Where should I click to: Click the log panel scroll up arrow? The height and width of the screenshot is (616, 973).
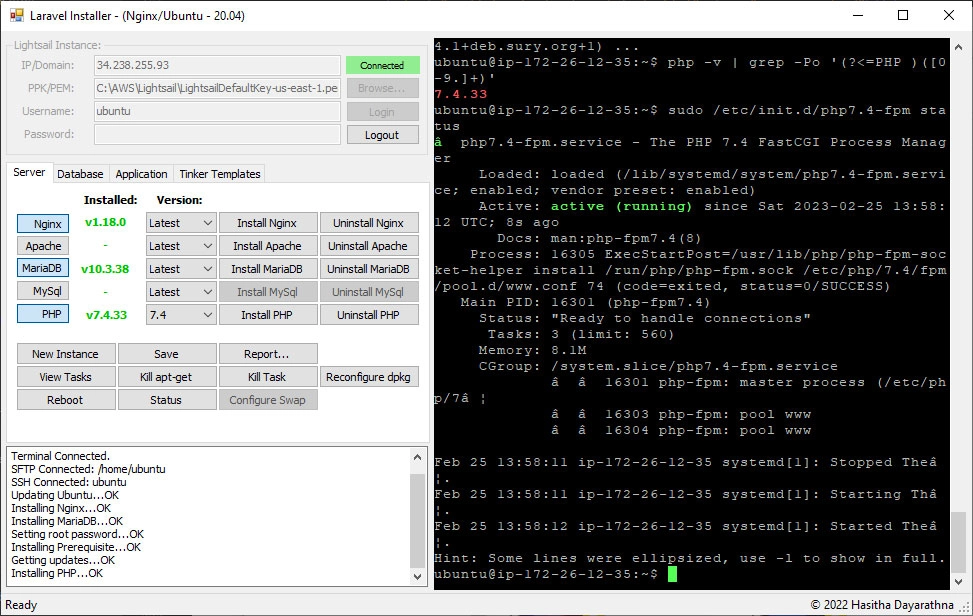(x=418, y=457)
